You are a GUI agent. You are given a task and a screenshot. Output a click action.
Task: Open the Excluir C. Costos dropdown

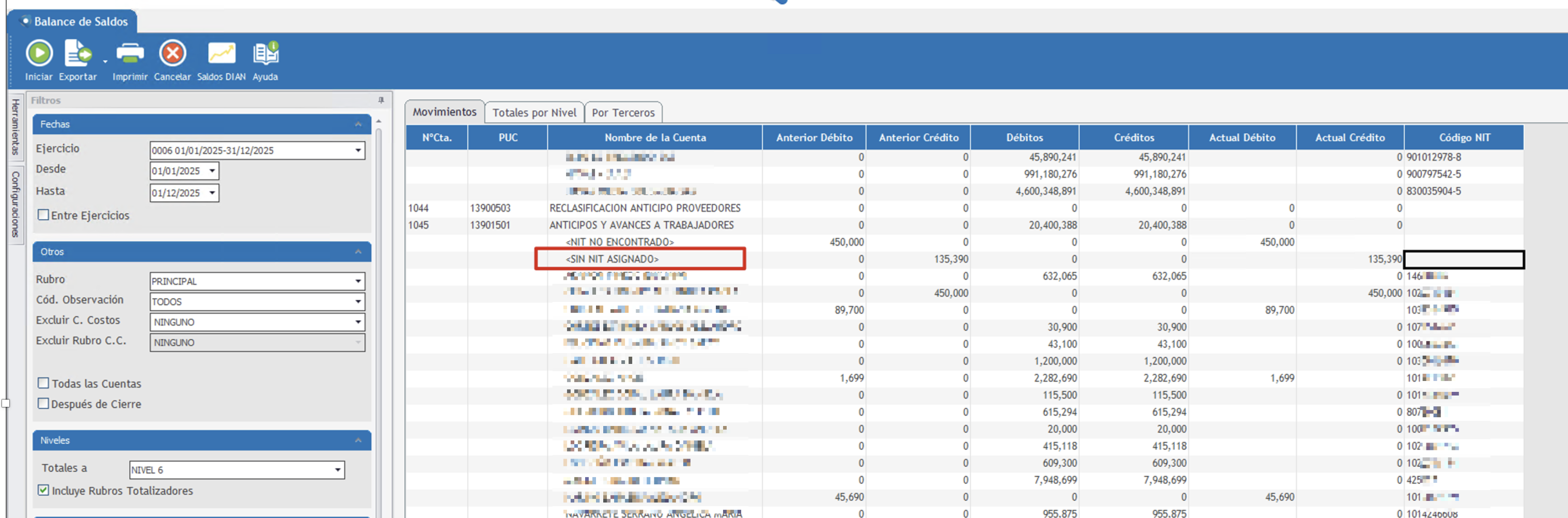click(358, 322)
